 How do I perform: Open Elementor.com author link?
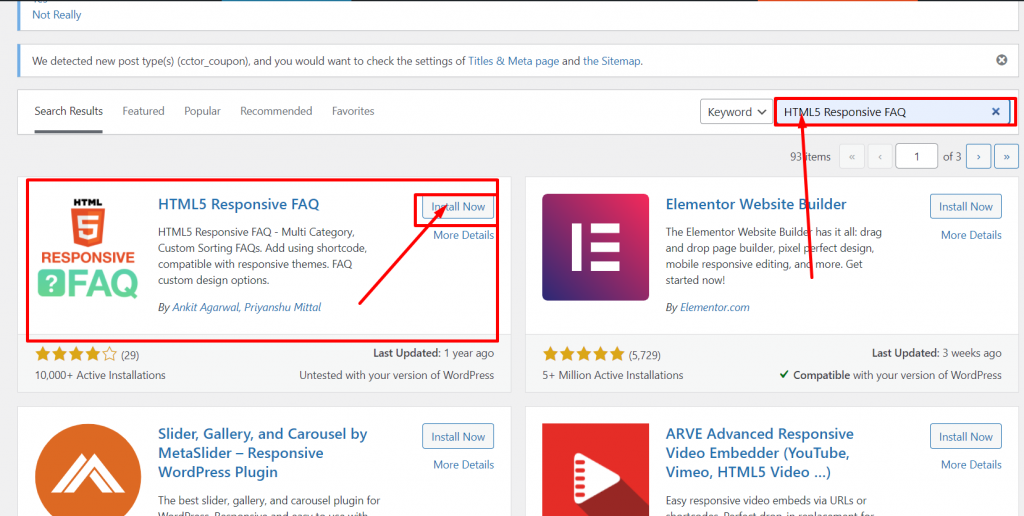[x=714, y=307]
